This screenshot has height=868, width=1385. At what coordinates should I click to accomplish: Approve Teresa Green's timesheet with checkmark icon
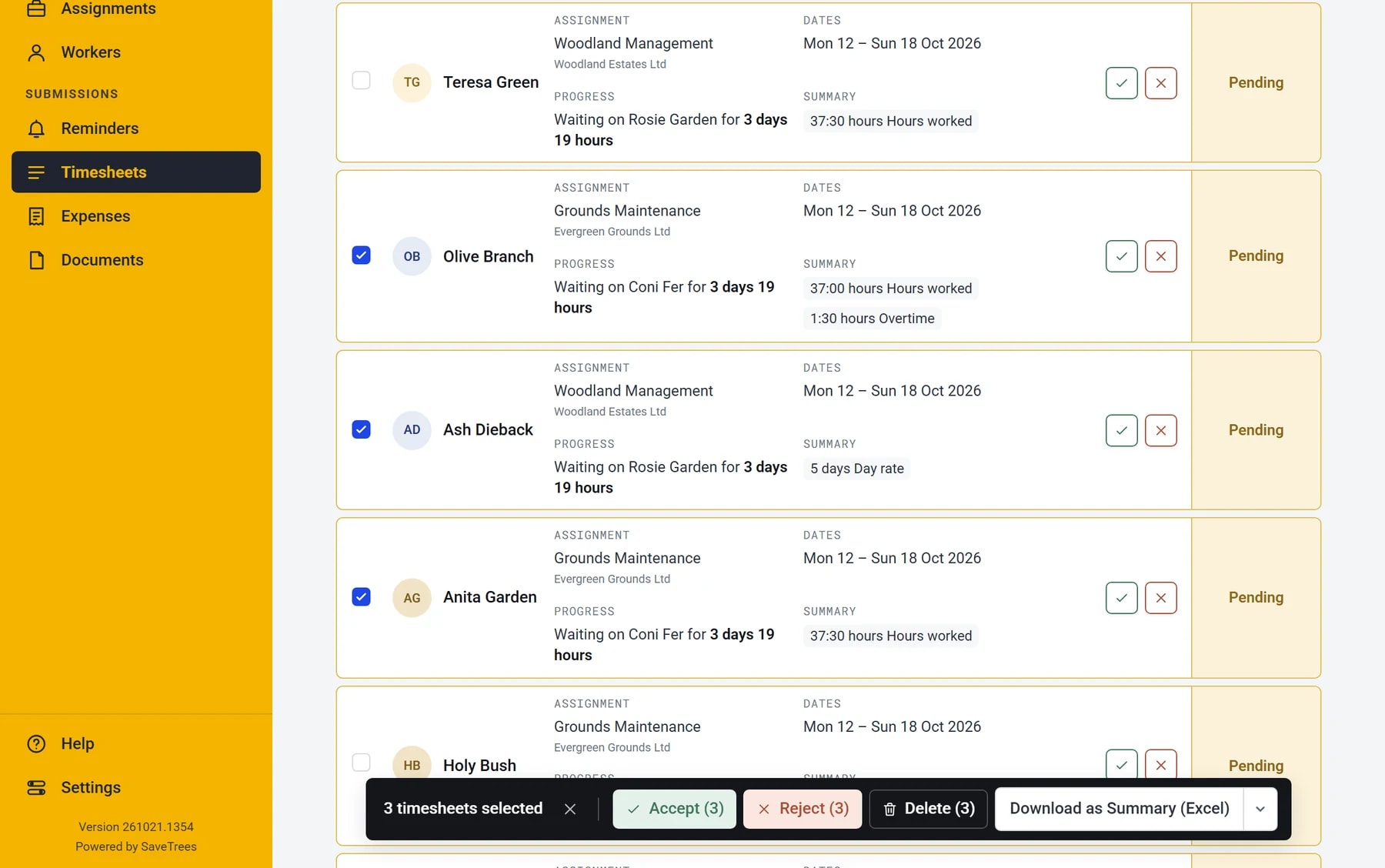[1121, 83]
